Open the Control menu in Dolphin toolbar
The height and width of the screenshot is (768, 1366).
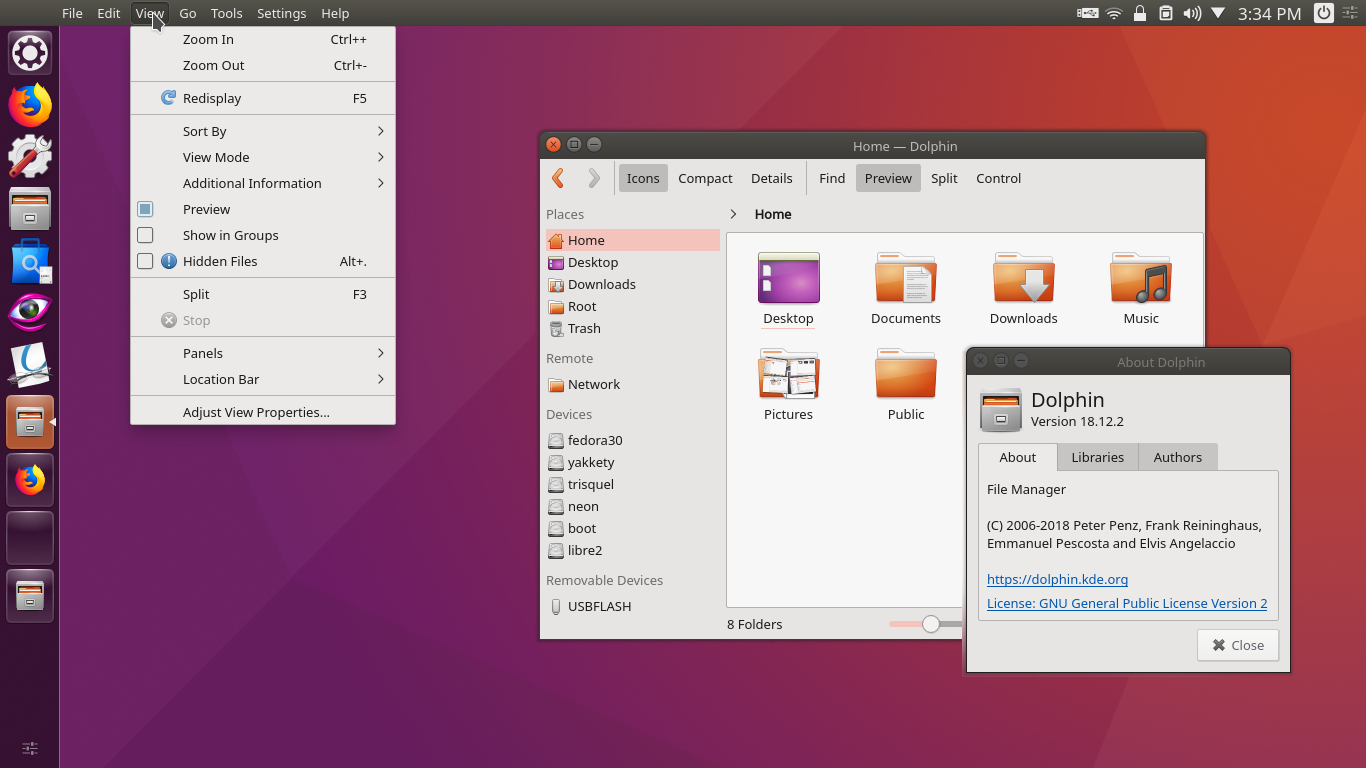point(999,178)
